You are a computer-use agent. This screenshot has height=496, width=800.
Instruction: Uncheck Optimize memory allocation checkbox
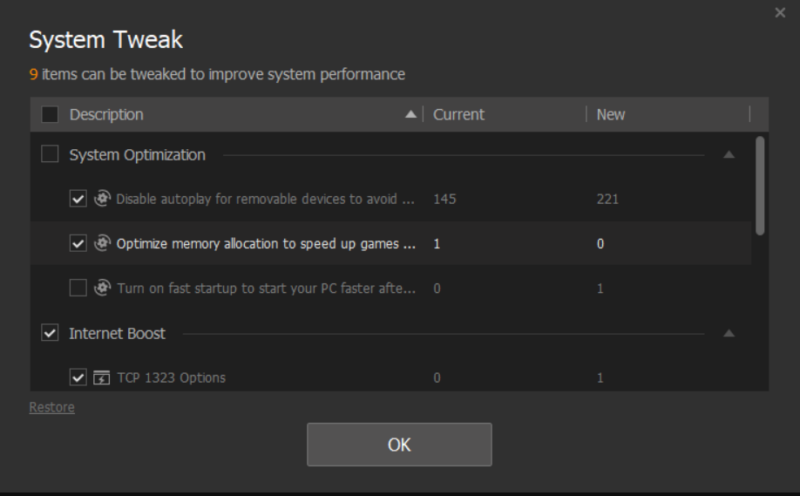click(x=78, y=243)
